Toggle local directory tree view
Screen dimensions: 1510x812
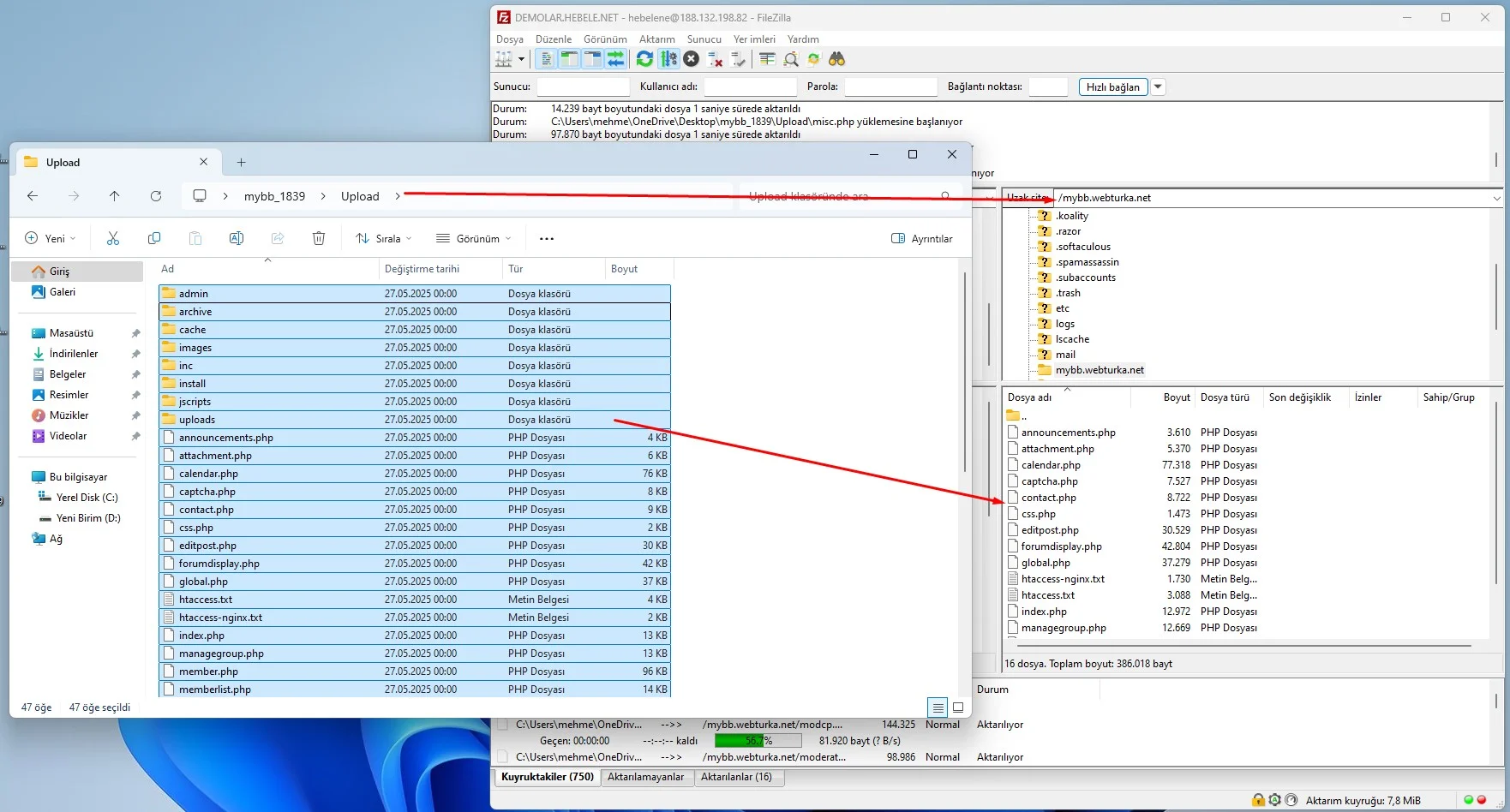569,59
